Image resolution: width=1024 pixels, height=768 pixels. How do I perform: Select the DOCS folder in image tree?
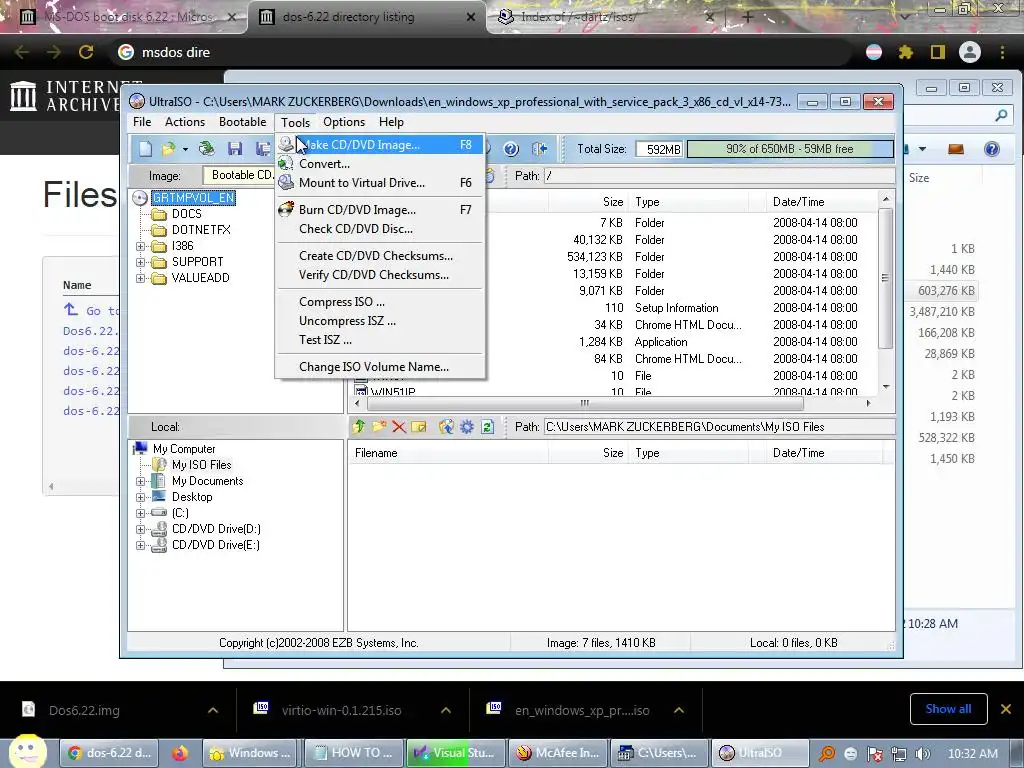point(186,214)
